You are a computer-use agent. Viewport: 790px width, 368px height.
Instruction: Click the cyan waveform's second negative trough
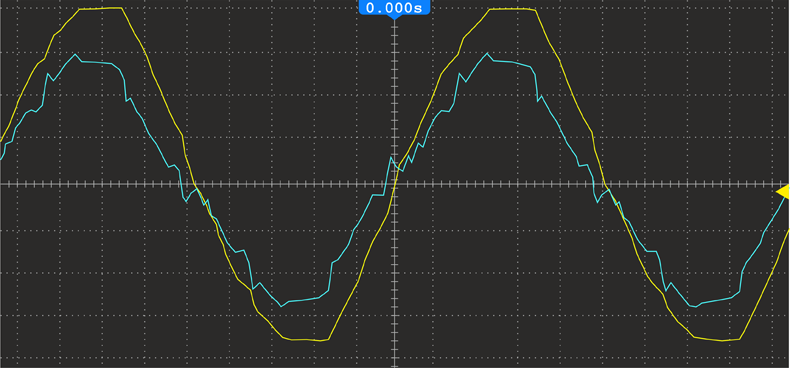[x=694, y=306]
